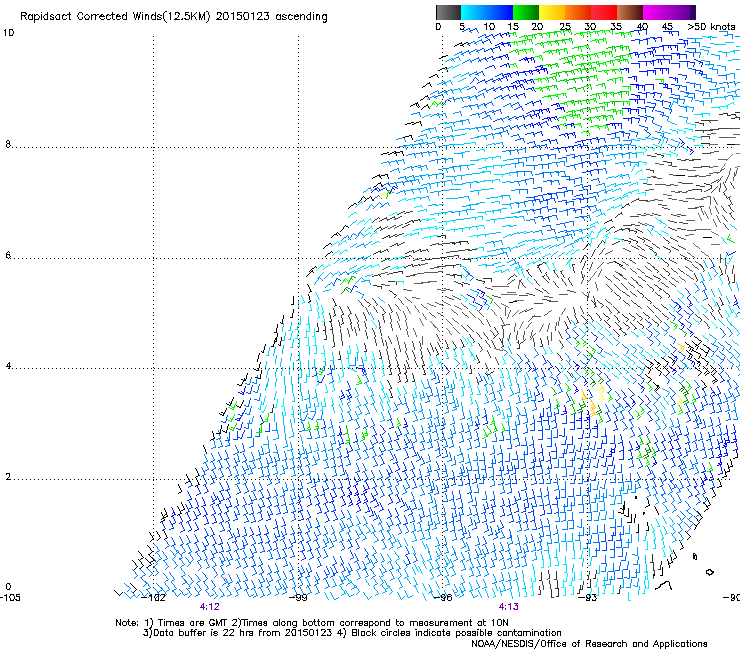Click legend tick label '40'
The width and height of the screenshot is (740, 650).
tap(642, 27)
